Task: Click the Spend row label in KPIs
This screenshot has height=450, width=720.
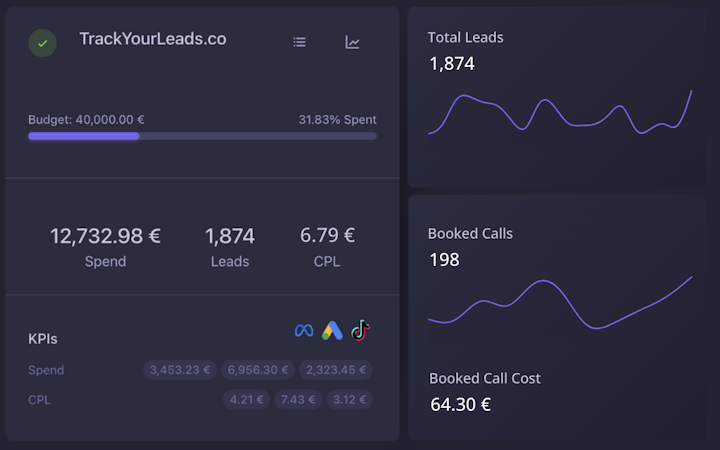Action: (x=46, y=370)
